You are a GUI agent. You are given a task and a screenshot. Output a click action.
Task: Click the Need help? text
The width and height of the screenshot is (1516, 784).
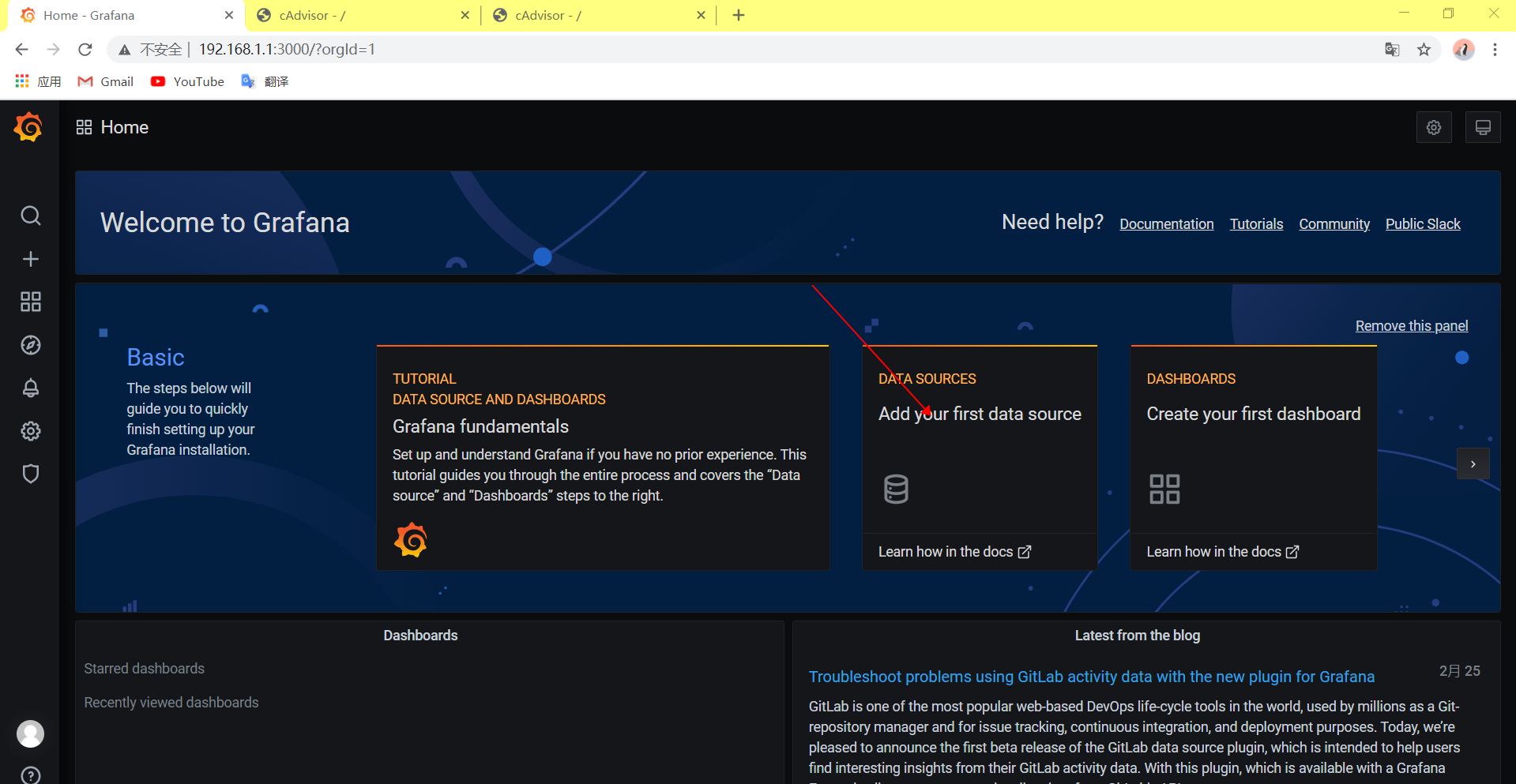tap(1052, 222)
